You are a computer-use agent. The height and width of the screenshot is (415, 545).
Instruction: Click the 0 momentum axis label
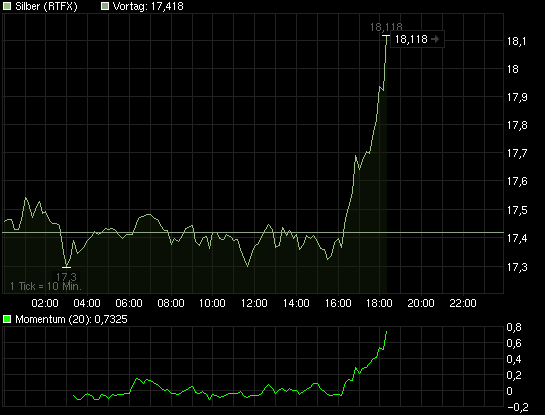[x=510, y=391]
